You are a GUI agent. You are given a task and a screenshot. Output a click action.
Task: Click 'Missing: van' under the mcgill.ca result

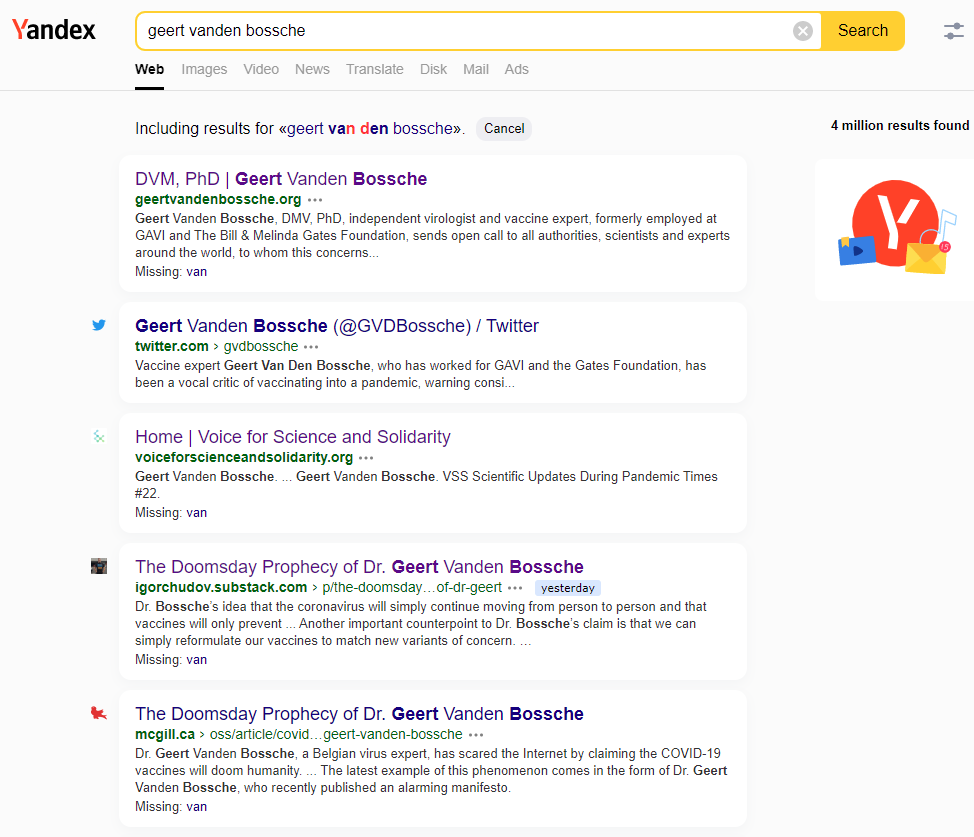pyautogui.click(x=171, y=807)
